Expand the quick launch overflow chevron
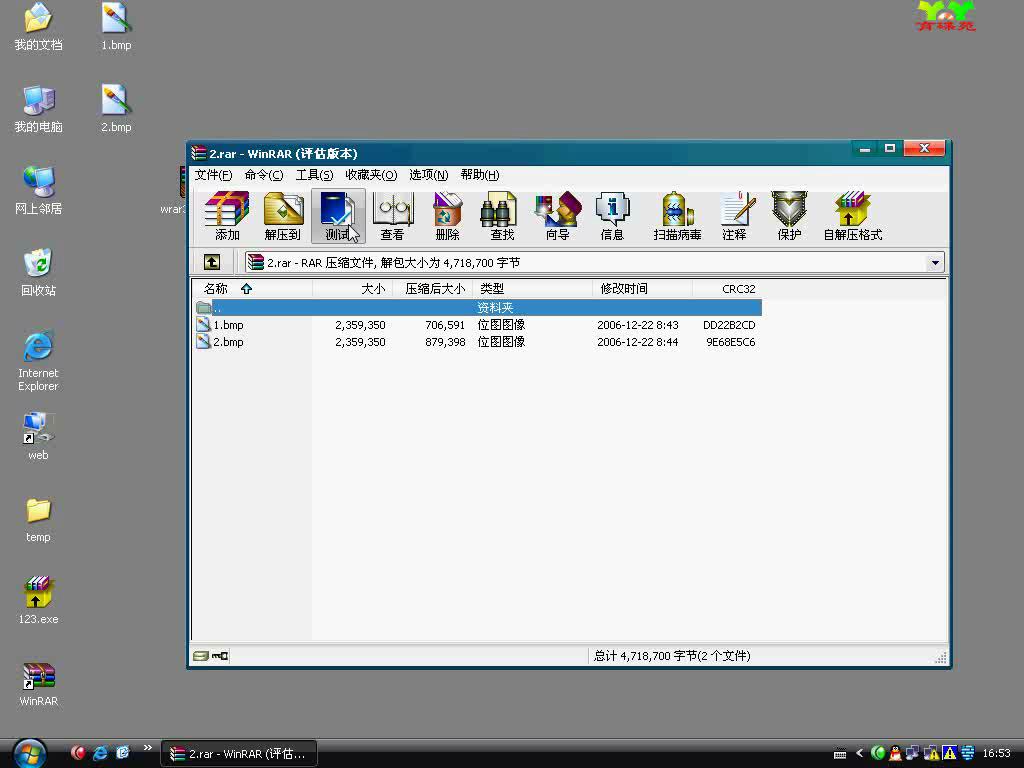The width and height of the screenshot is (1024, 768). tap(148, 748)
